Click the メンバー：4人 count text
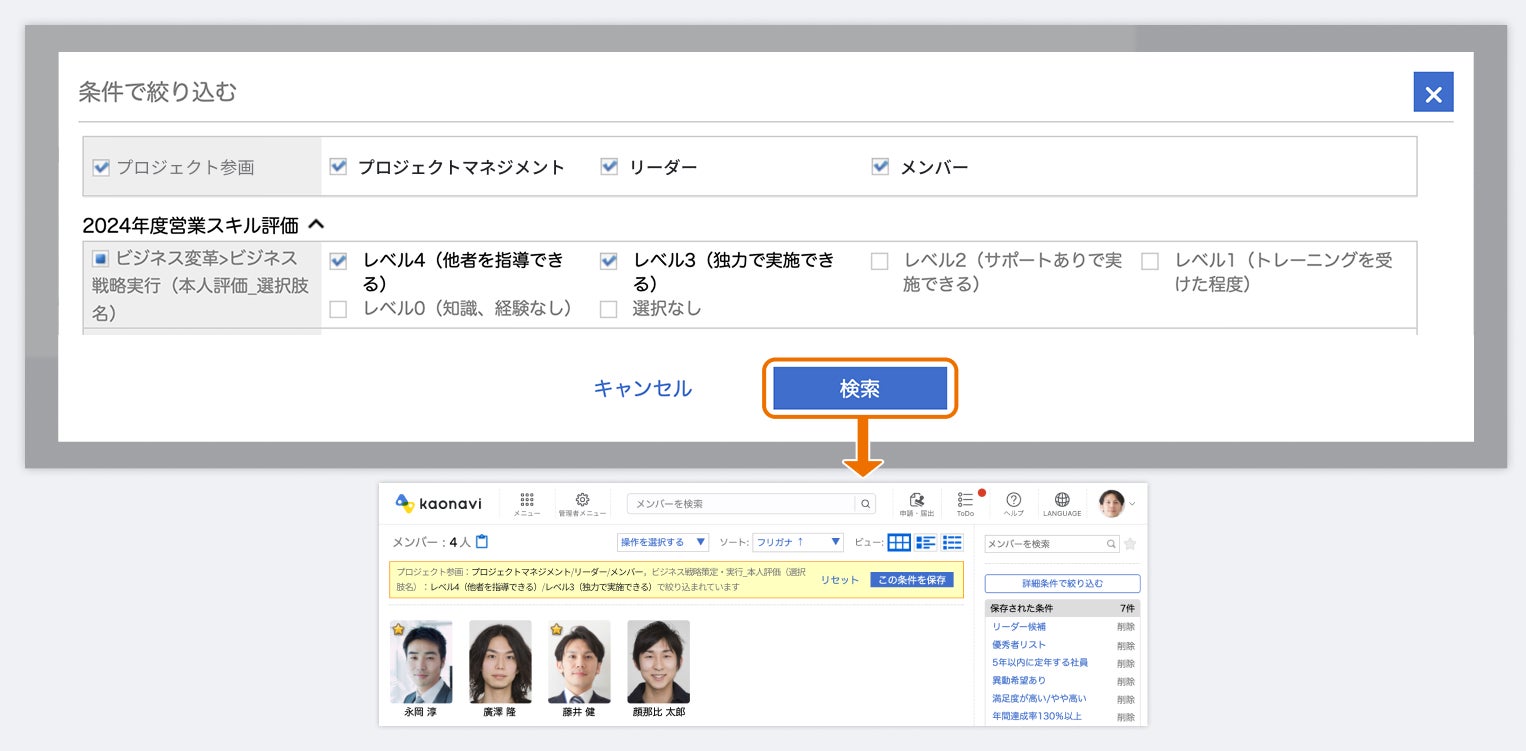This screenshot has width=1526, height=751. click(431, 542)
